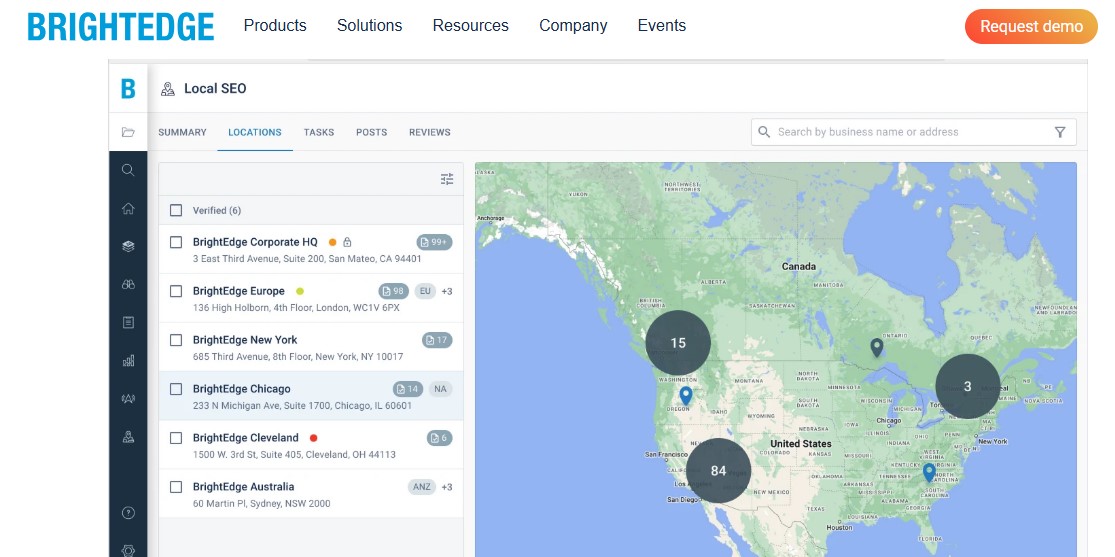
Task: Click the dark map pin in Ontario
Action: click(x=877, y=347)
